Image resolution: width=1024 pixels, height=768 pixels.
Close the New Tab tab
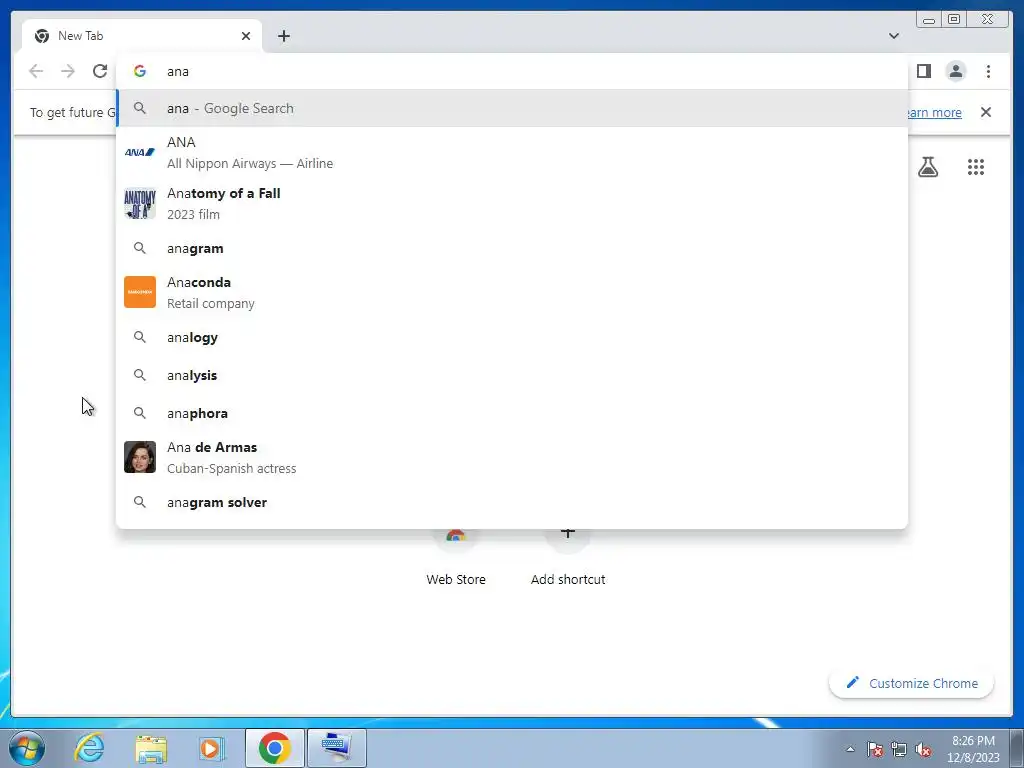click(x=246, y=36)
